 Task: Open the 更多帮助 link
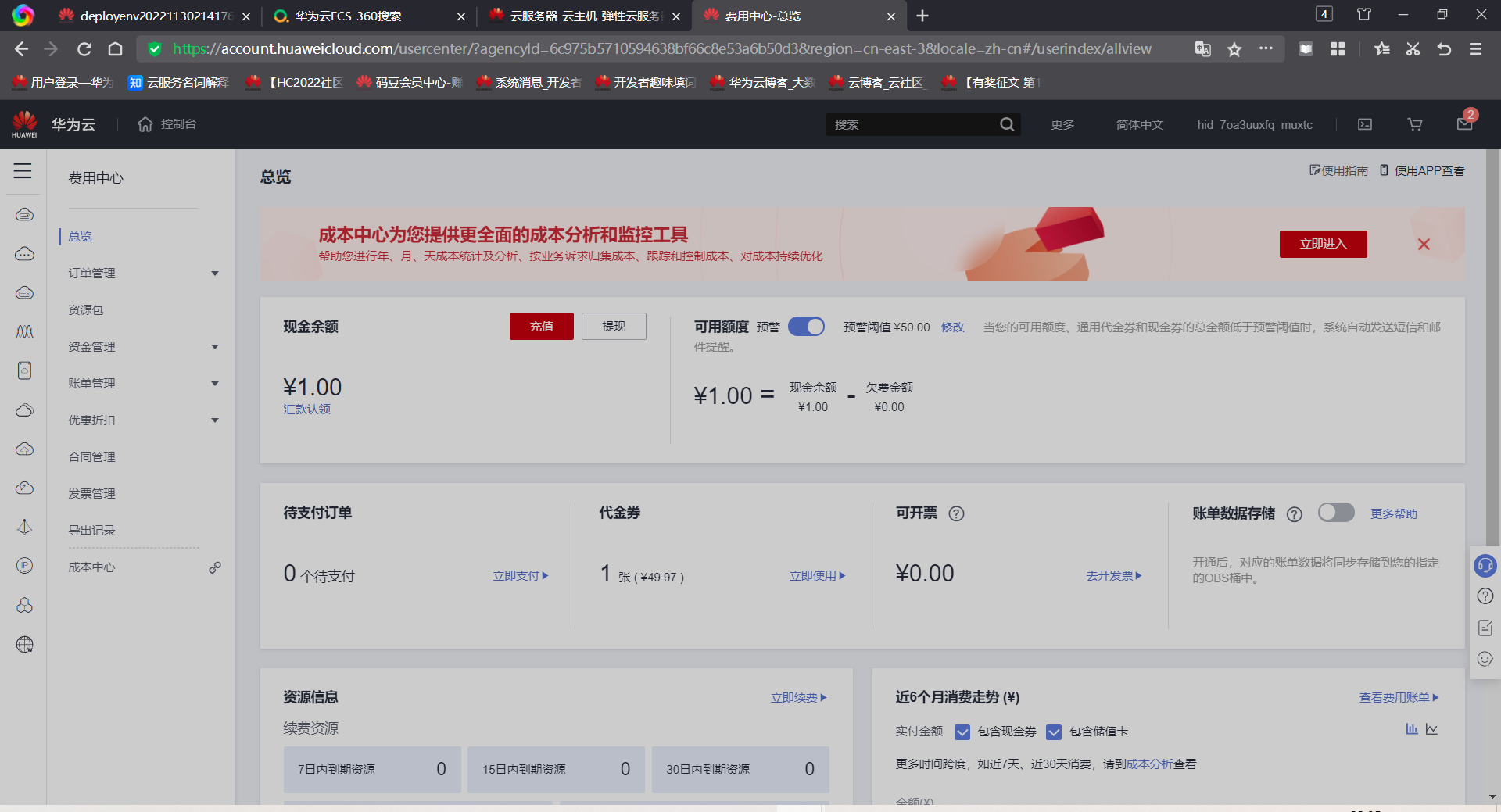point(1394,513)
